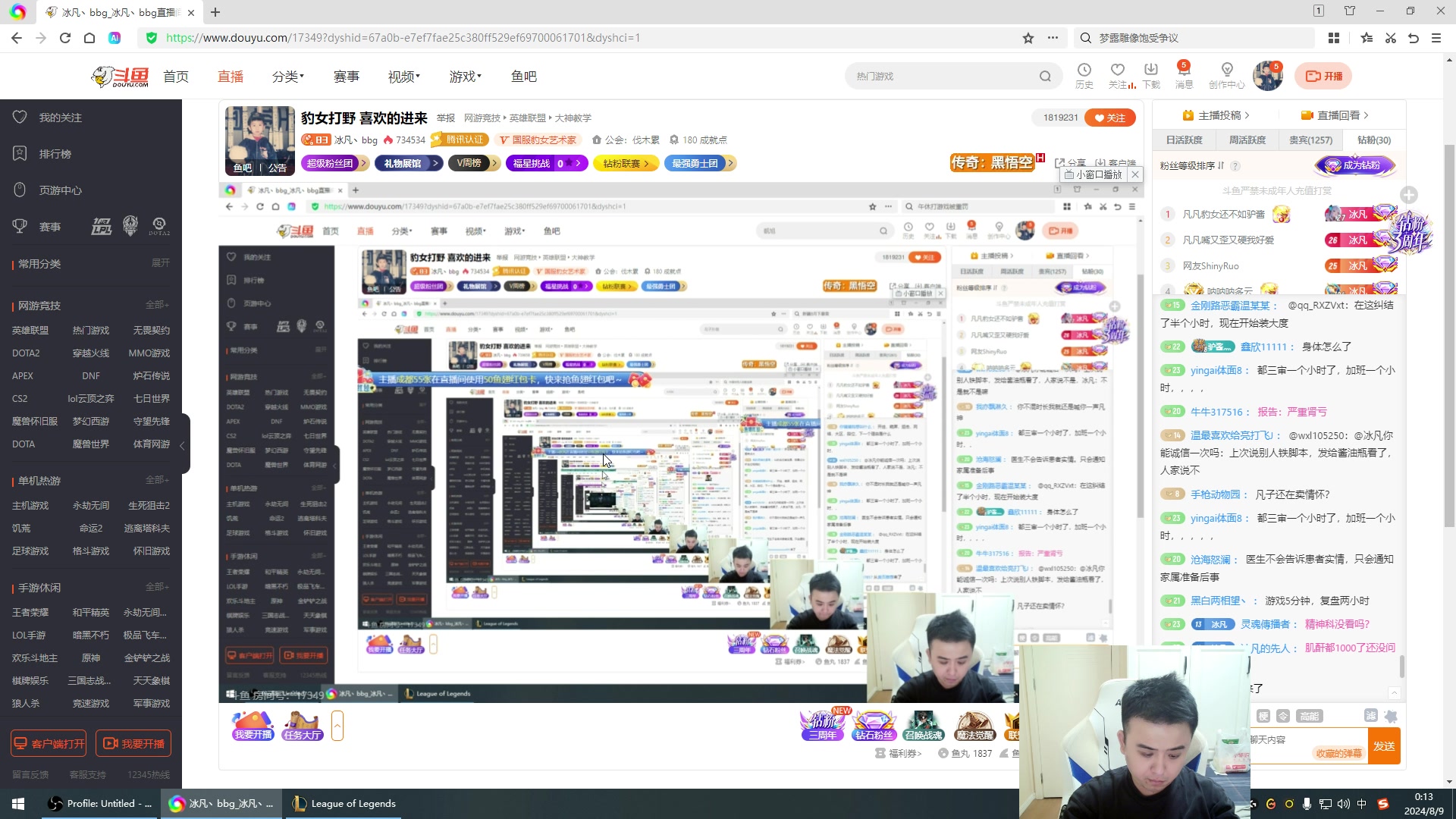This screenshot has height=819, width=1456.
Task: Click the 梗 meme icon above chat input
Action: click(x=1263, y=716)
